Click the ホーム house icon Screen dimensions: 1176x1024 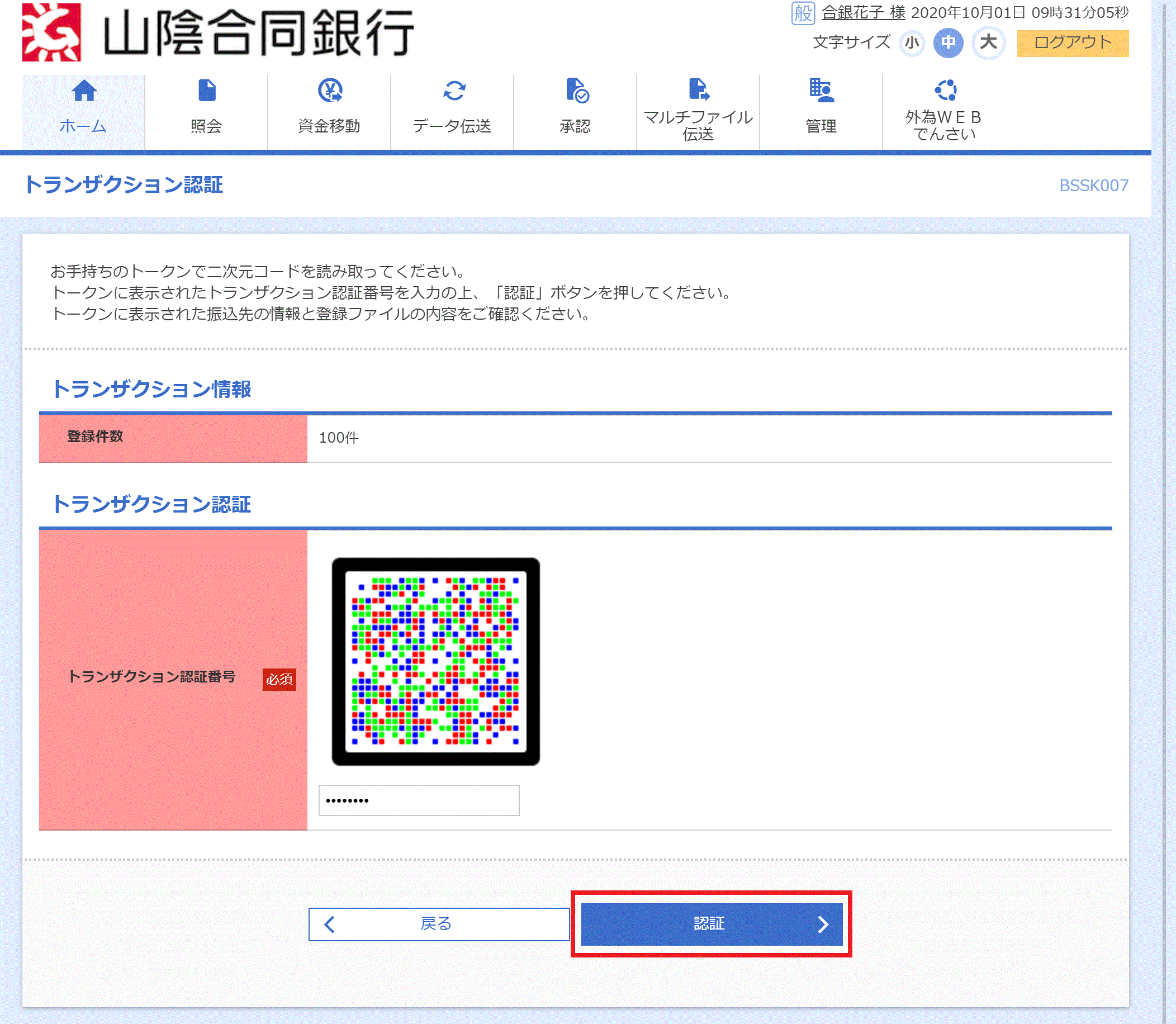[x=84, y=91]
